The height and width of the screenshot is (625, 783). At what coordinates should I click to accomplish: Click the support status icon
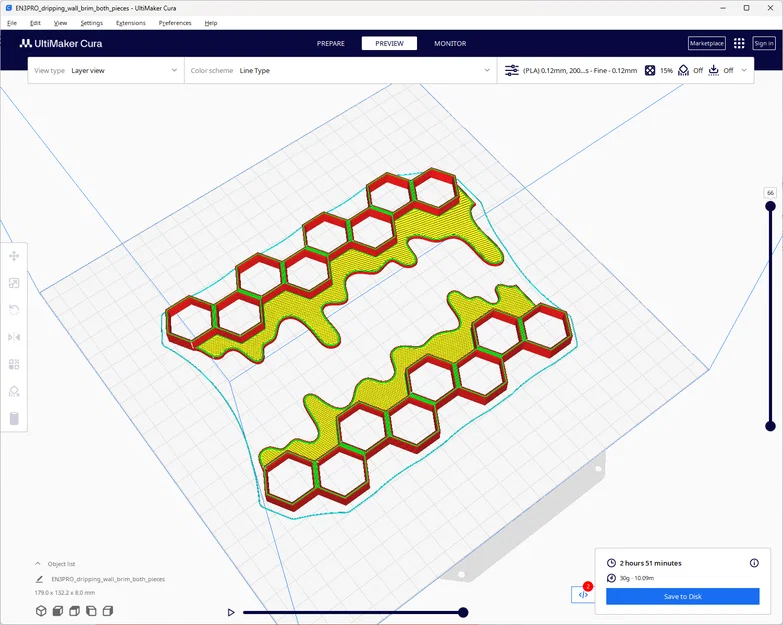pos(683,70)
